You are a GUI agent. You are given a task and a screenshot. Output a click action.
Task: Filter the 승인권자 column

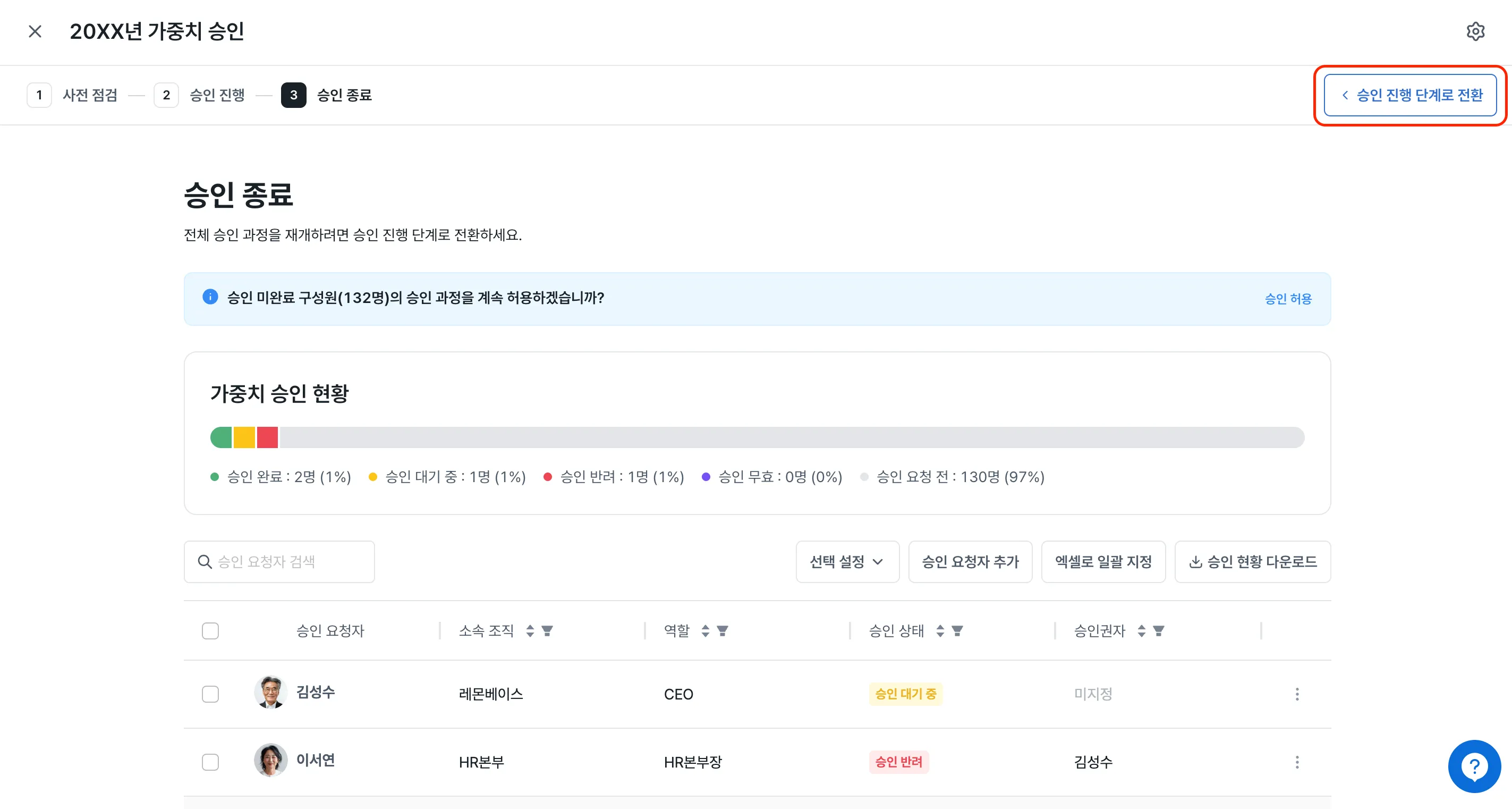click(x=1159, y=630)
